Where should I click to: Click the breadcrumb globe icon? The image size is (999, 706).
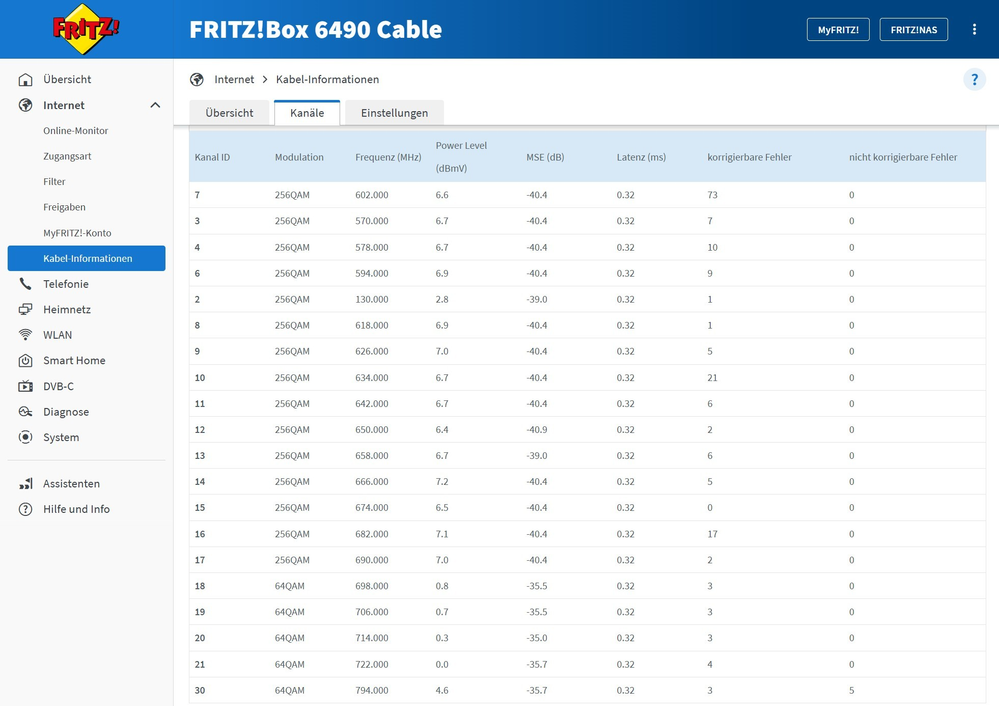[x=197, y=80]
